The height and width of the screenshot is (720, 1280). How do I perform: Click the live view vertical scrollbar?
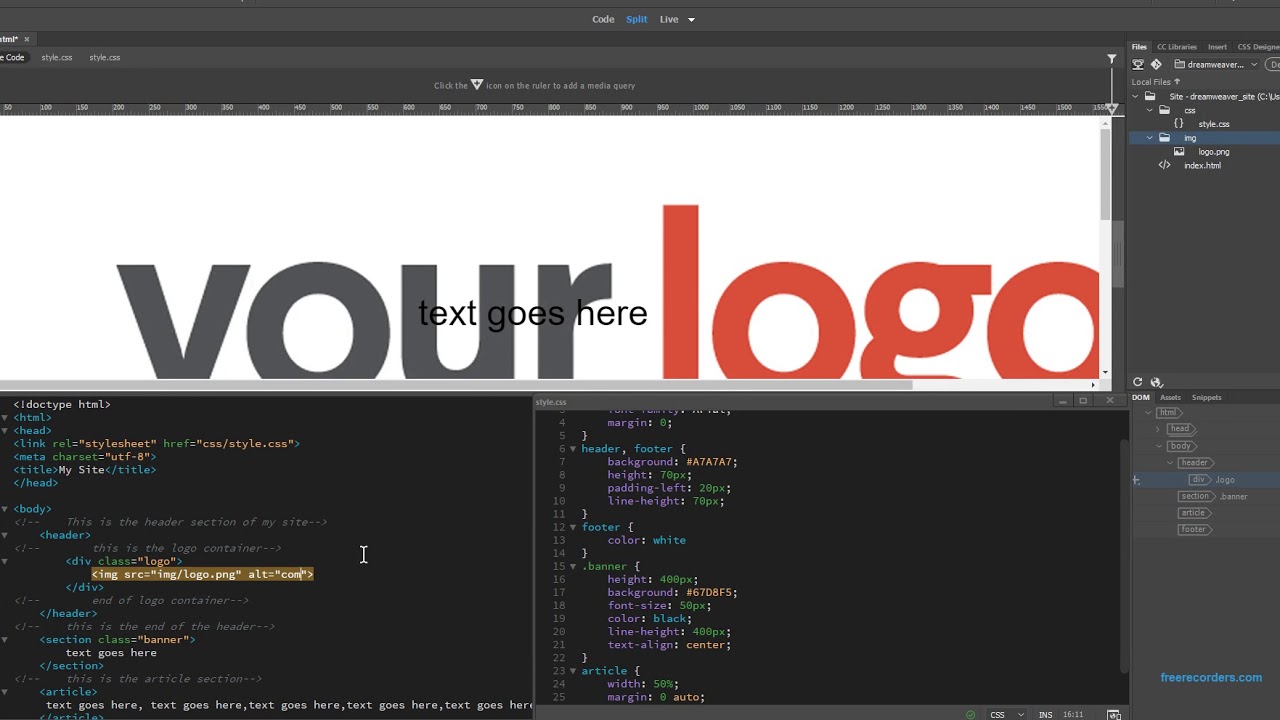coord(1105,175)
